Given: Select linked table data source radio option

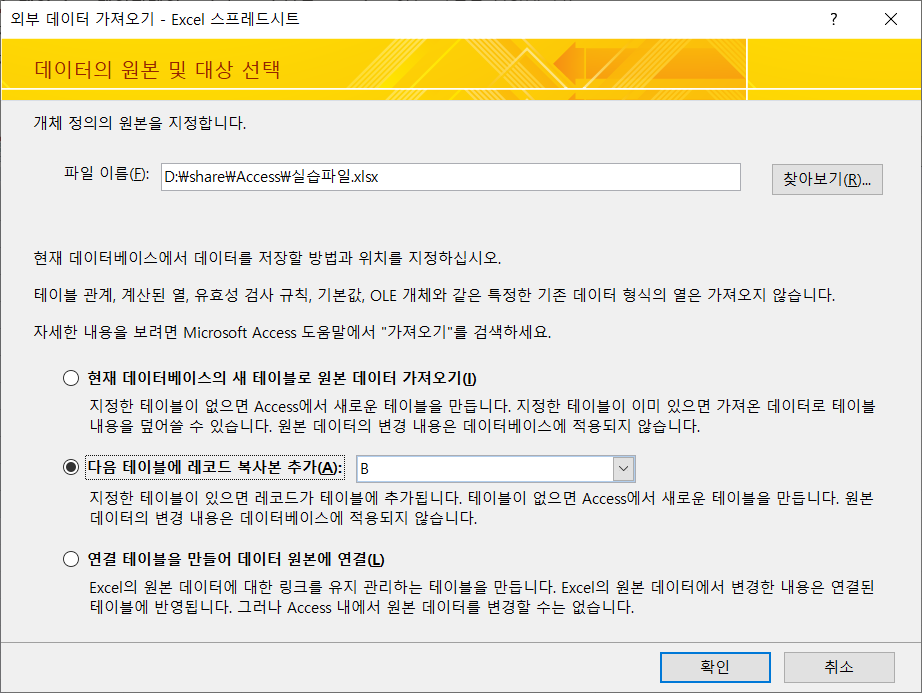Looking at the screenshot, I should (x=71, y=558).
